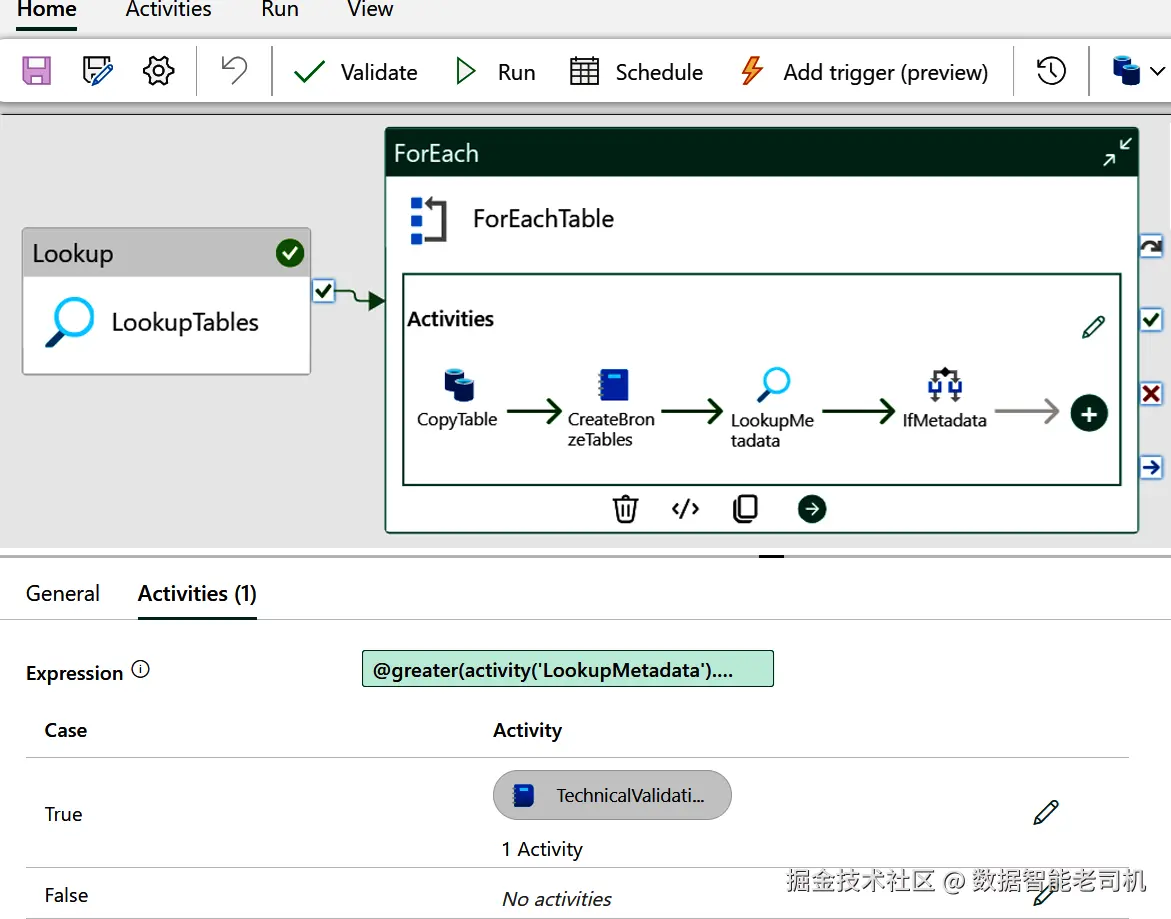
Task: Edit ForEach activities with the pencil icon
Action: [x=1093, y=327]
